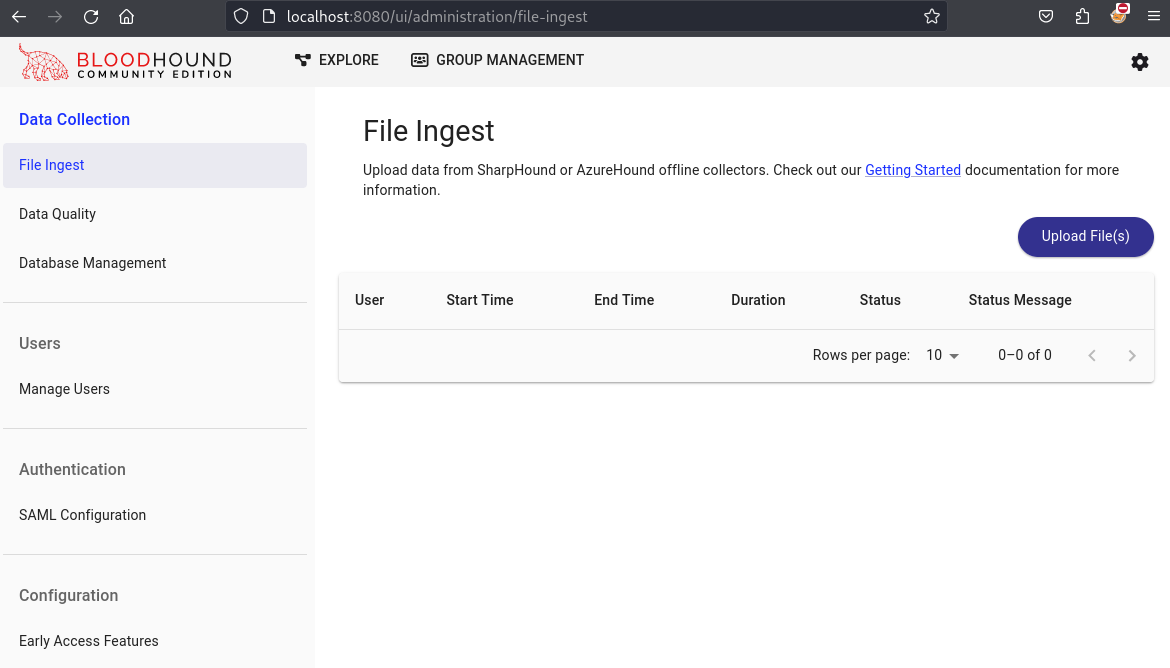Click the browser address bar URL
Screen dimensions: 1170x668
437,16
